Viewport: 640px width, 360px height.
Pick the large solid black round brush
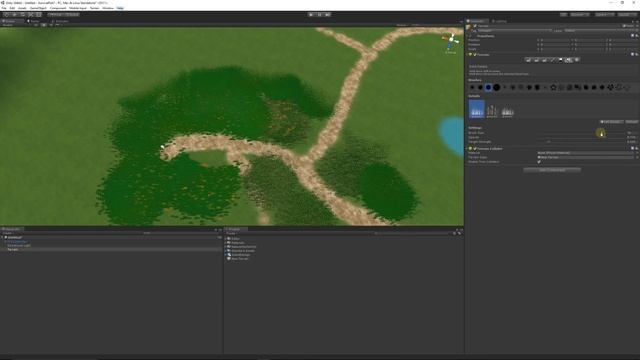coord(496,87)
